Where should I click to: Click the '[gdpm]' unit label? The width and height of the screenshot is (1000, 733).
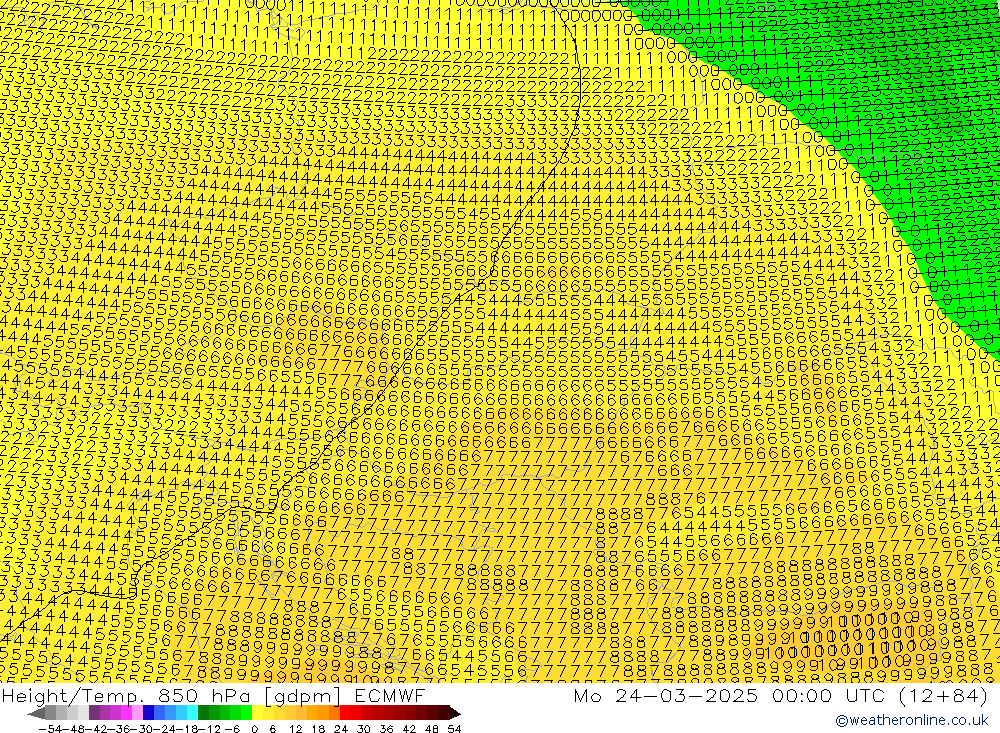(303, 695)
